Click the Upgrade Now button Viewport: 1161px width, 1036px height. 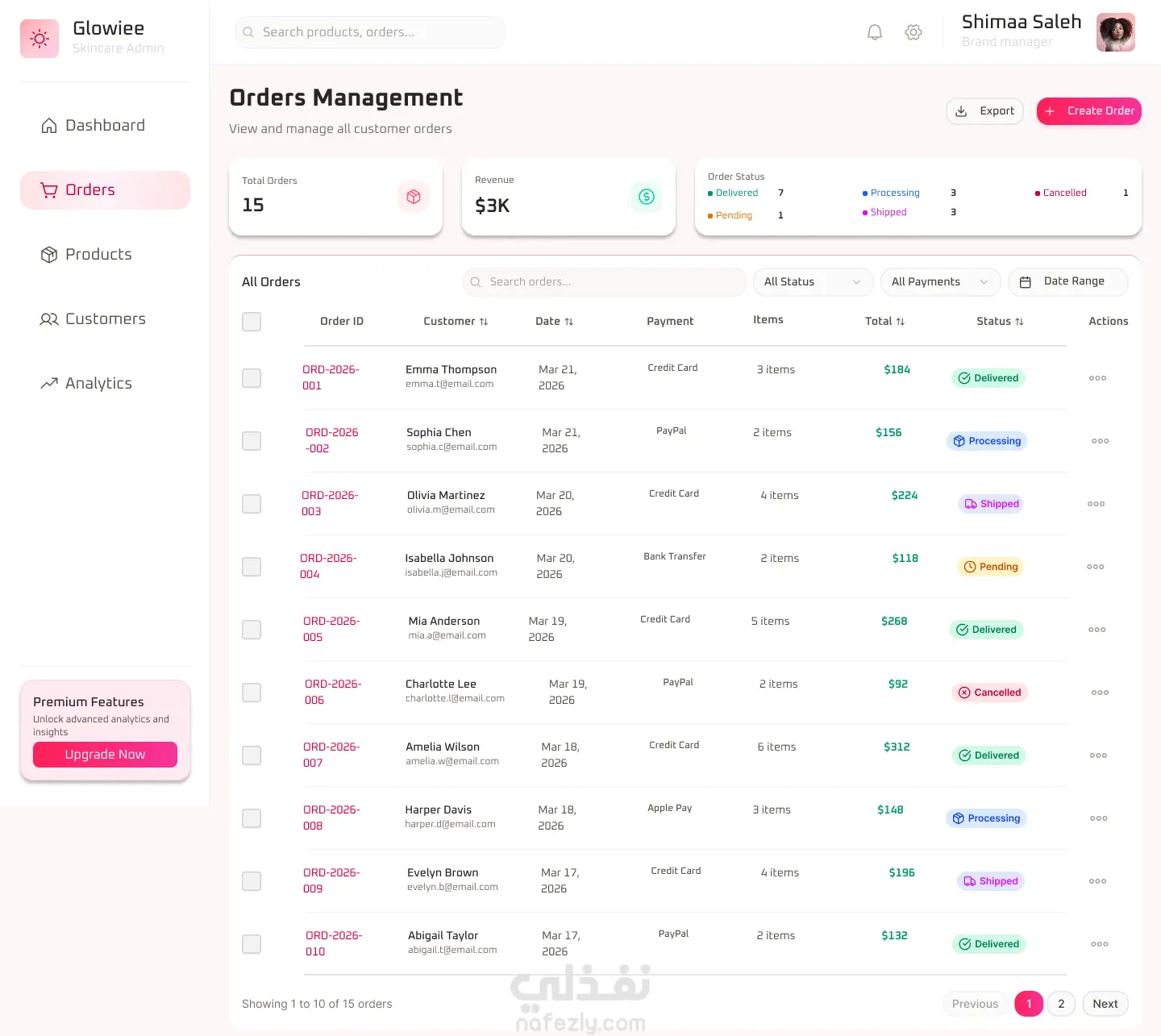(x=105, y=755)
